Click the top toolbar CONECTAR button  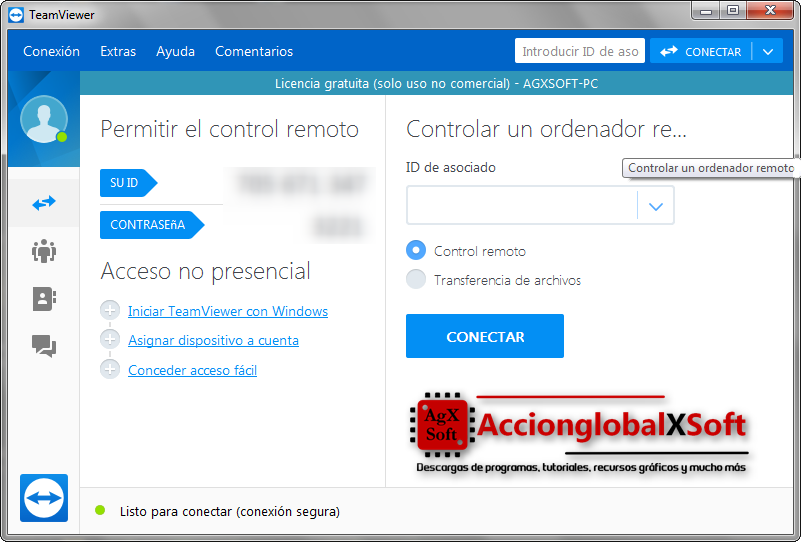(700, 52)
